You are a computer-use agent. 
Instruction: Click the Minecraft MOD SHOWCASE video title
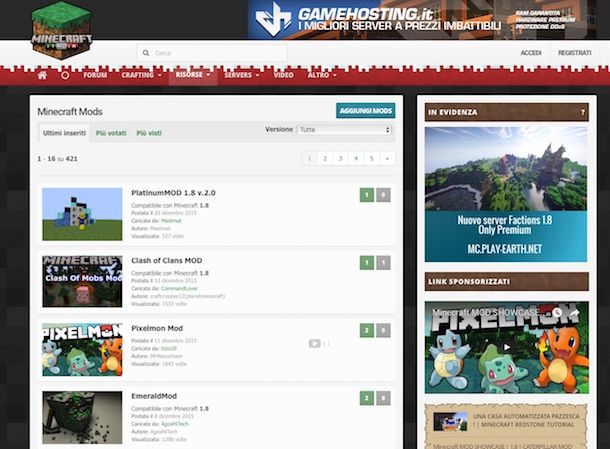[486, 312]
